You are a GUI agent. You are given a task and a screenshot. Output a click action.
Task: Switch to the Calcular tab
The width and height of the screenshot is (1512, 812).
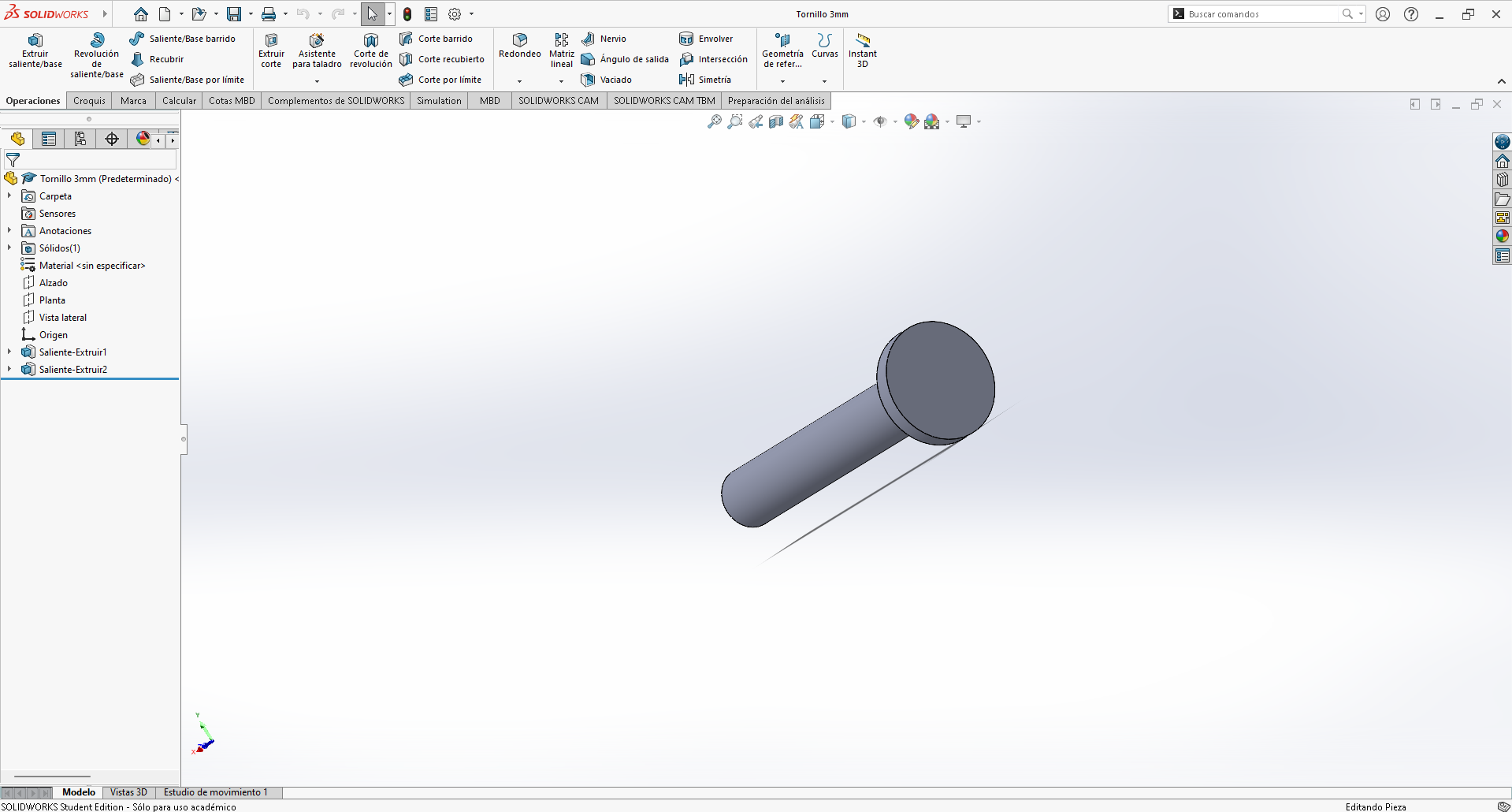179,101
